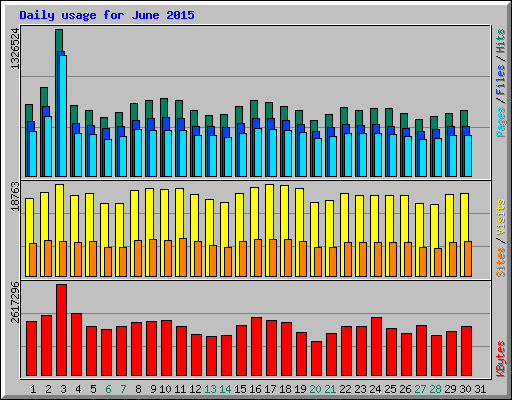Click day 3 on the x-axis
Screen dimensions: 512x400
pyautogui.click(x=63, y=389)
